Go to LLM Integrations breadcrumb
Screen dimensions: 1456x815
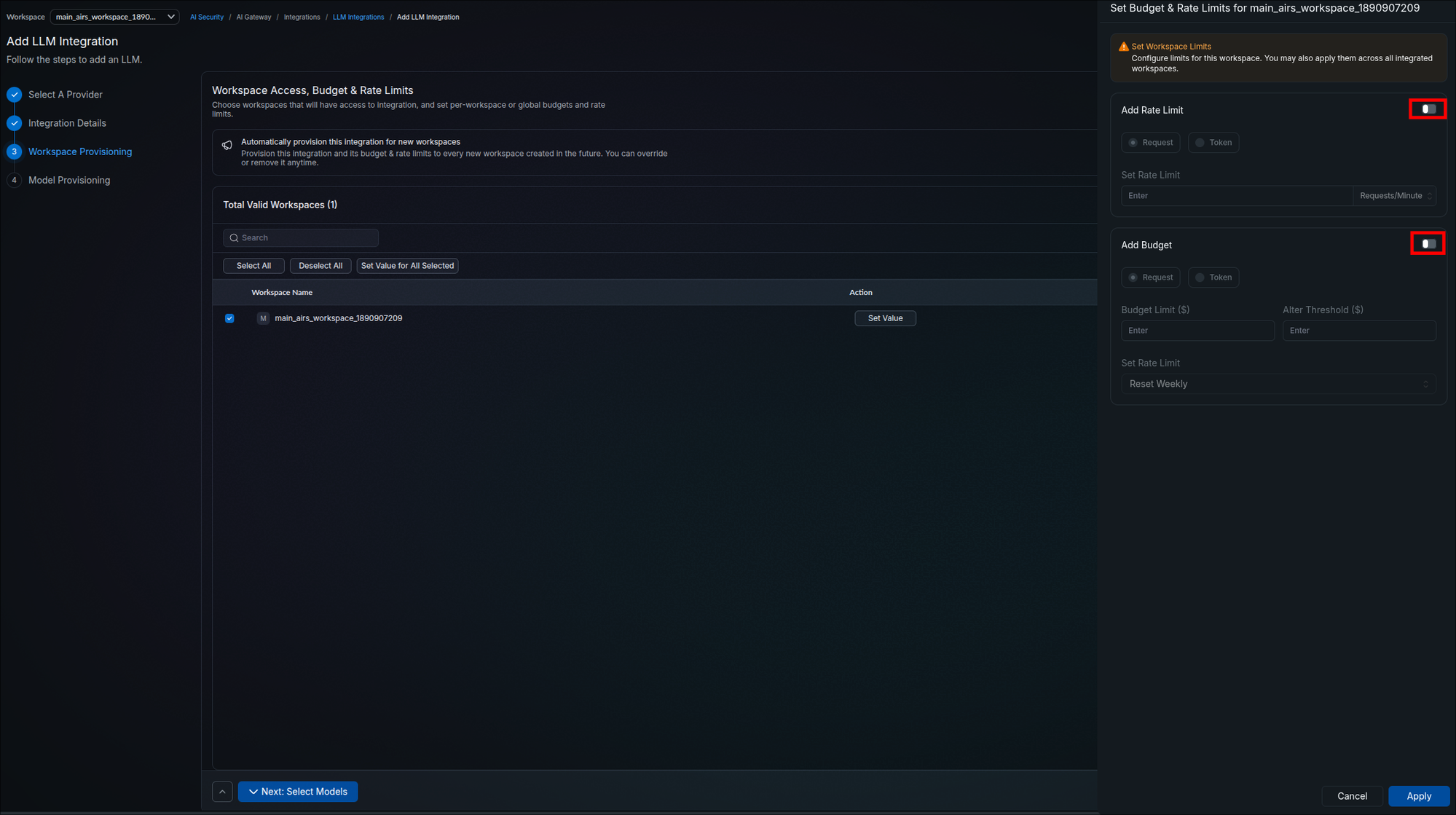click(358, 17)
